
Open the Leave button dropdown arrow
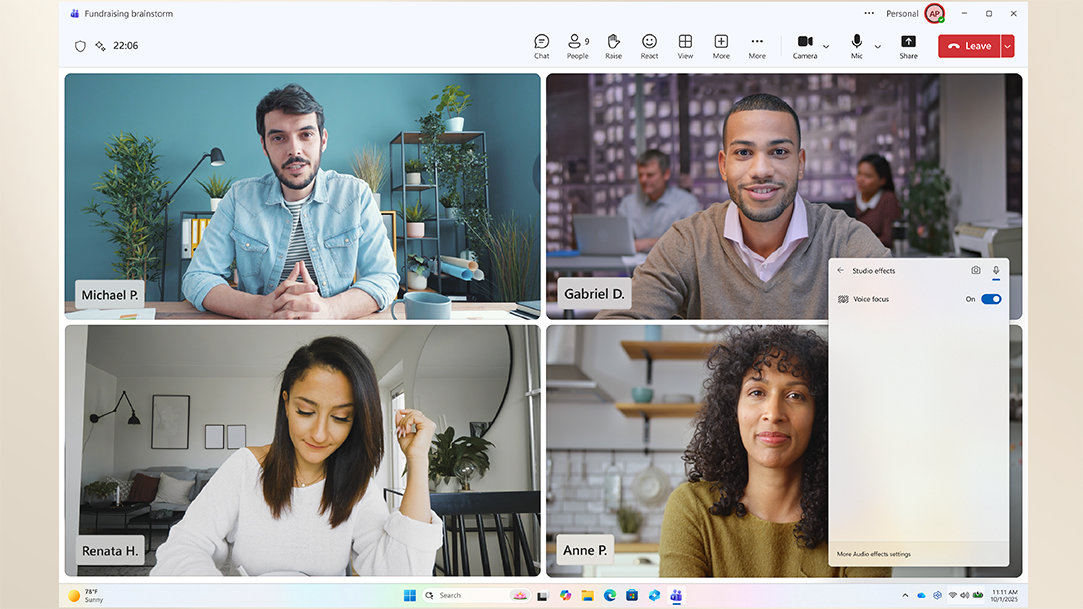[x=1007, y=45]
